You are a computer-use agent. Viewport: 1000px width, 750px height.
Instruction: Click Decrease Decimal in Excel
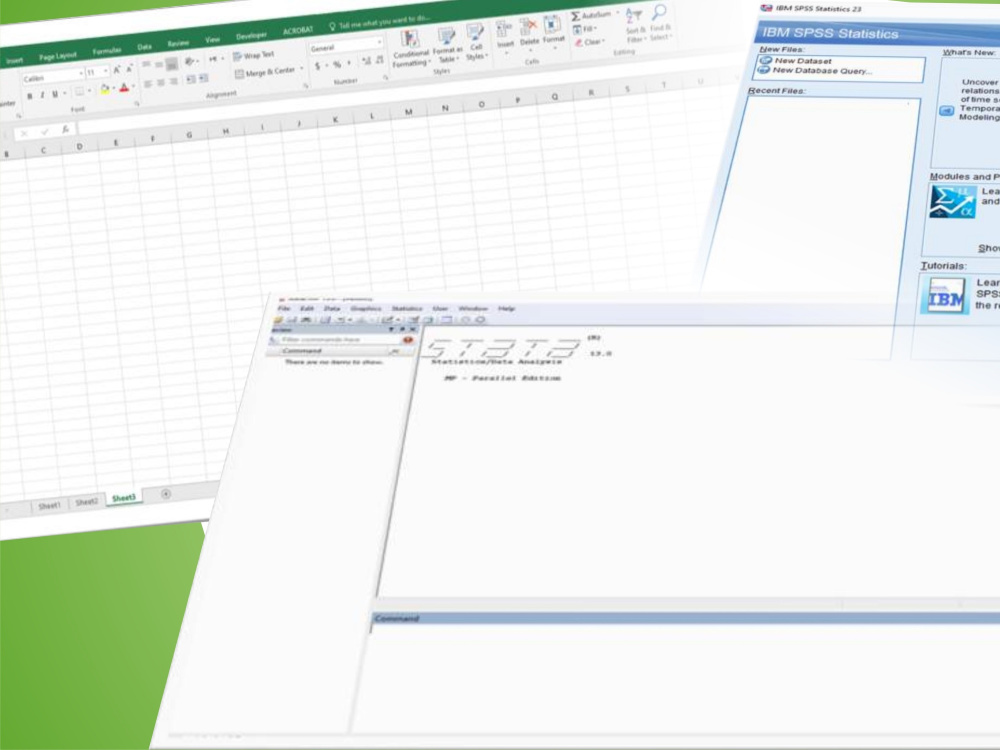pos(380,60)
